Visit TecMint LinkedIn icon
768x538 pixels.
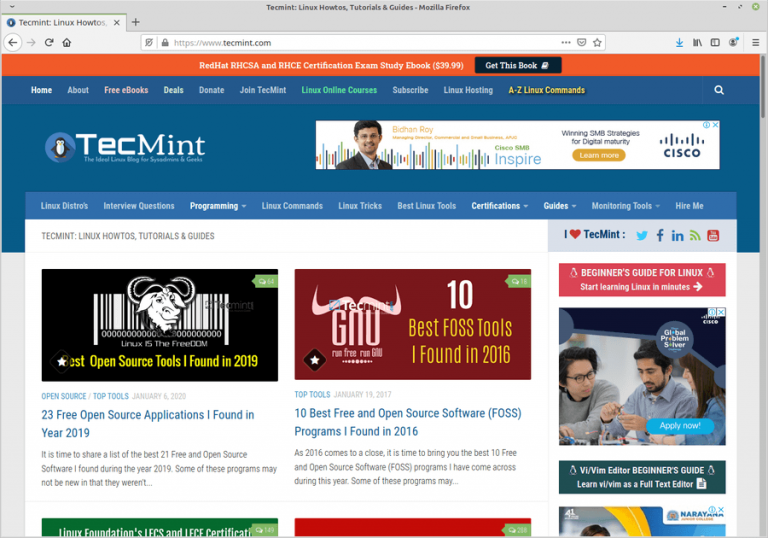click(x=677, y=236)
